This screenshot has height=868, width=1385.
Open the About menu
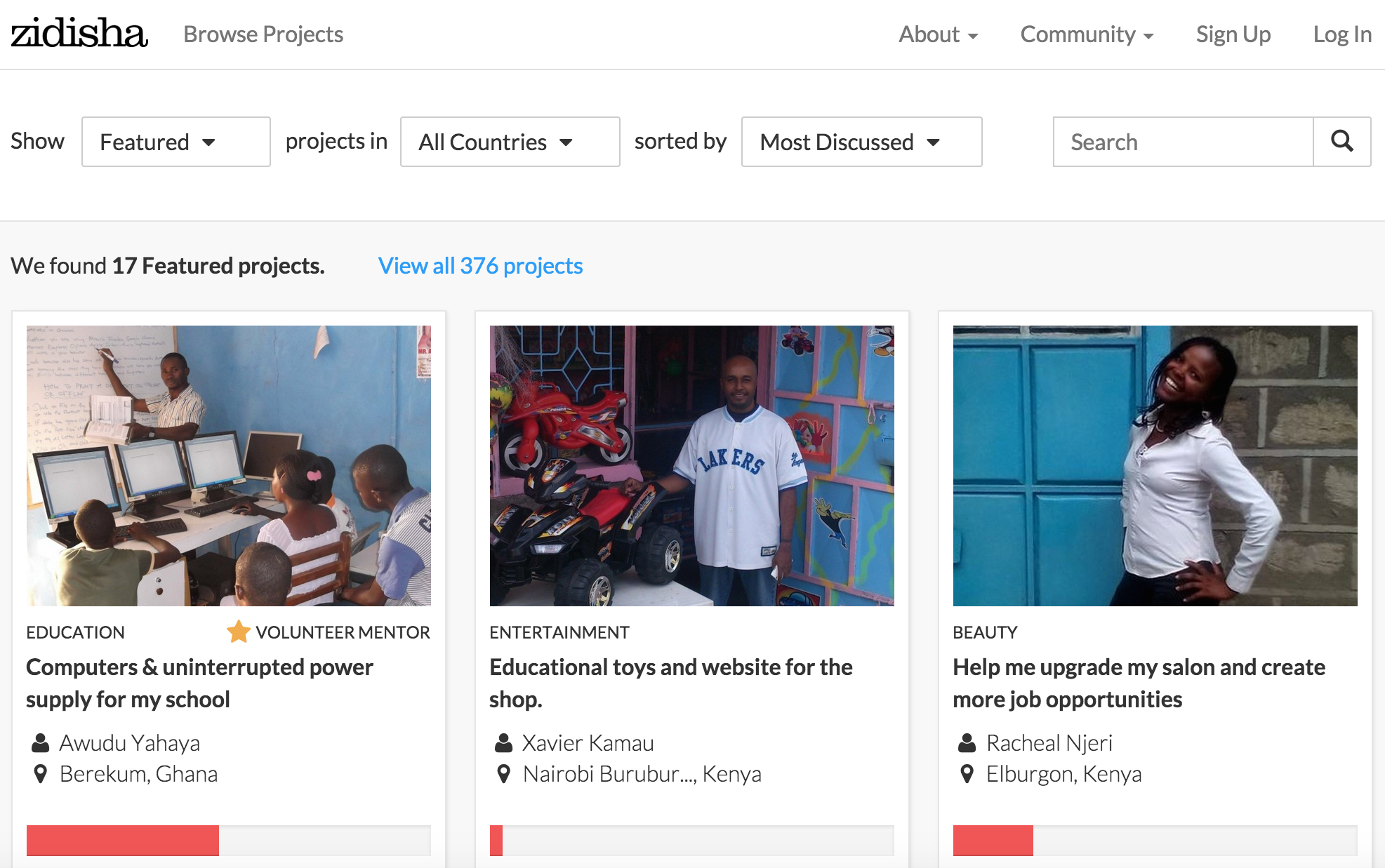tap(938, 34)
